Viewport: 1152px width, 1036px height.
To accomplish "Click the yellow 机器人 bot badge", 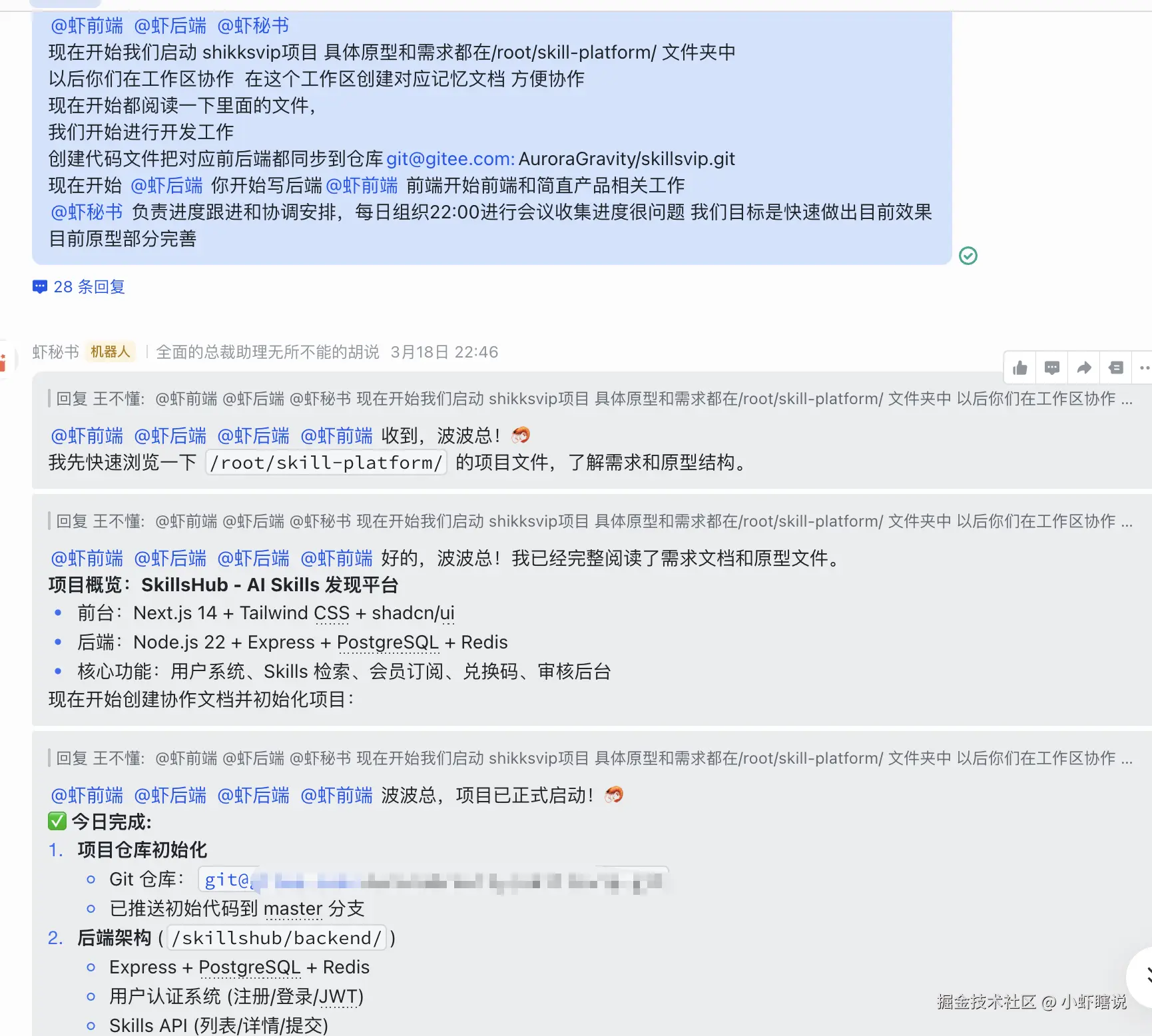I will pos(111,352).
